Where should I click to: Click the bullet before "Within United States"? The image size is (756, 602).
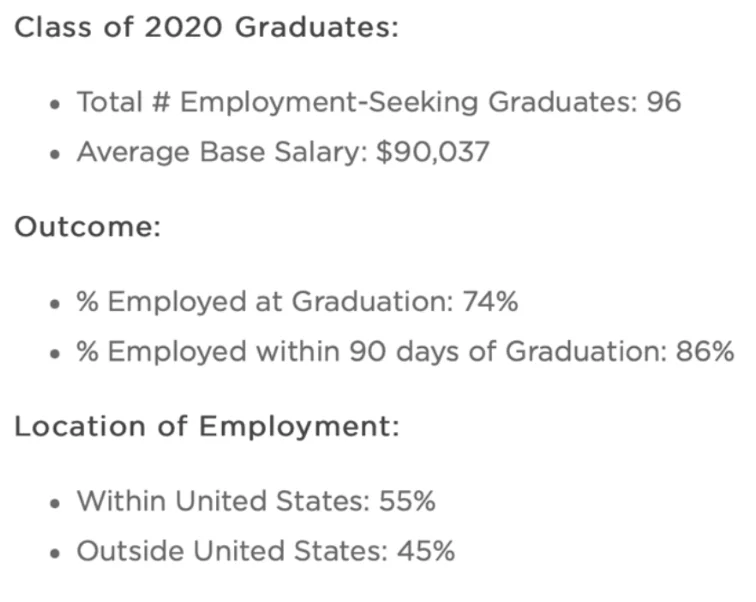[x=55, y=502]
